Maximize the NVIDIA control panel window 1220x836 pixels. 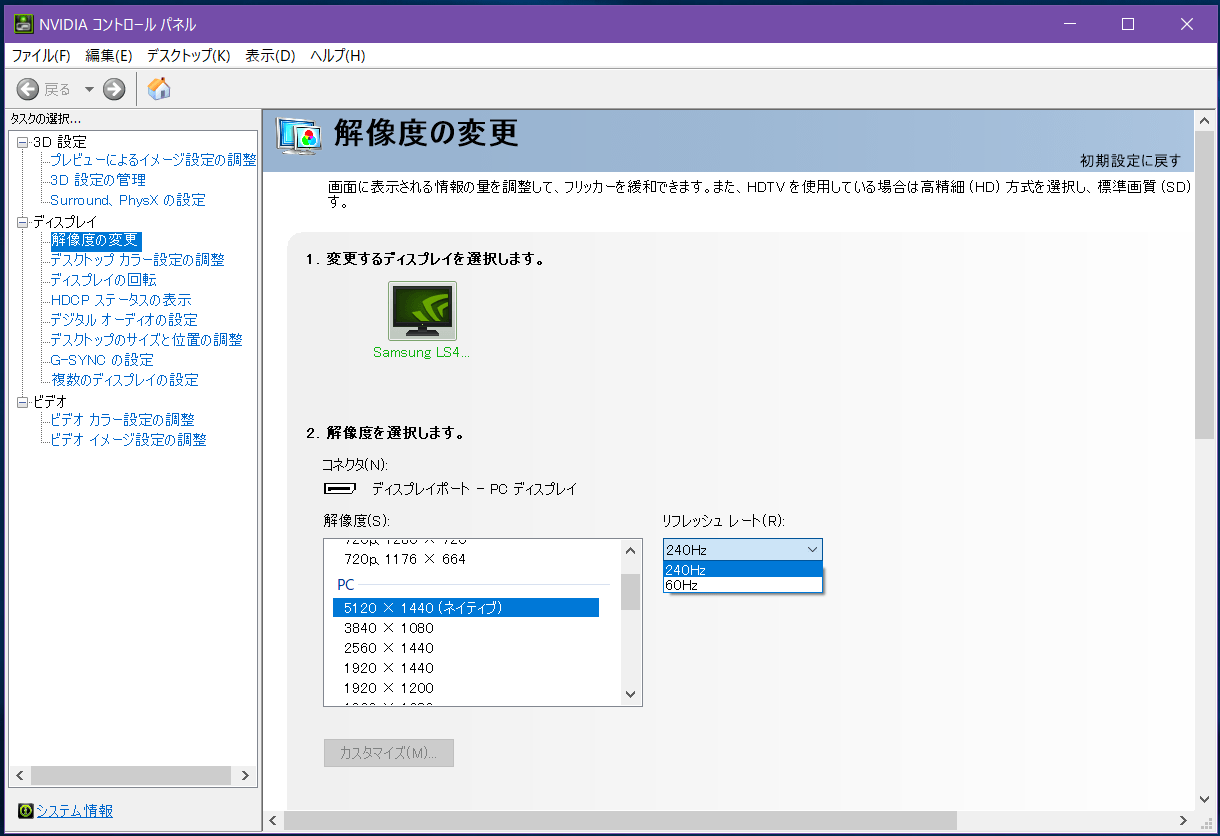(x=1128, y=23)
